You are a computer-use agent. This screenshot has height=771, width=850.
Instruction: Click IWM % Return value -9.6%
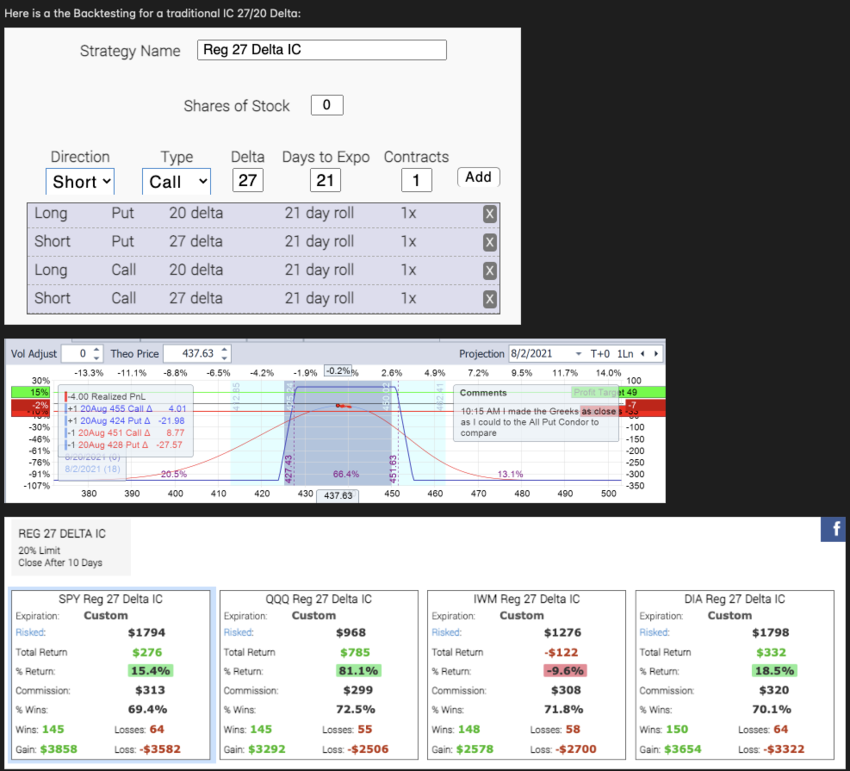pos(565,671)
